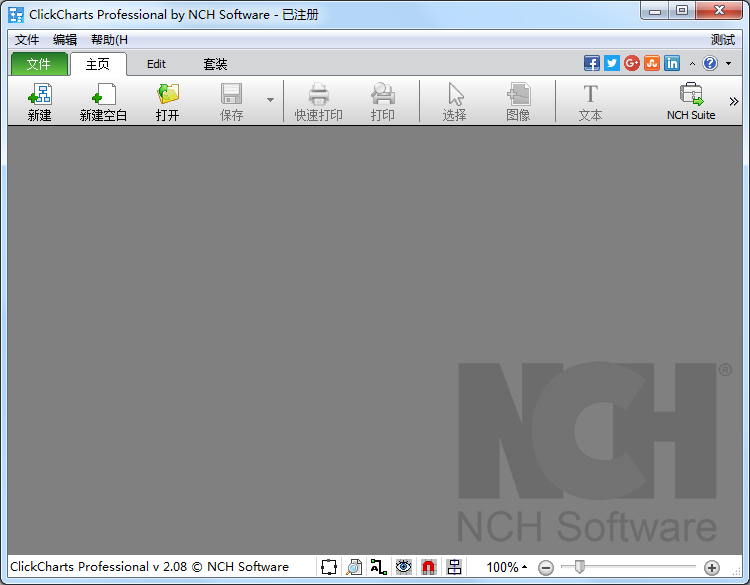Image resolution: width=750 pixels, height=585 pixels.
Task: Click the zoom slider handle
Action: [x=580, y=567]
